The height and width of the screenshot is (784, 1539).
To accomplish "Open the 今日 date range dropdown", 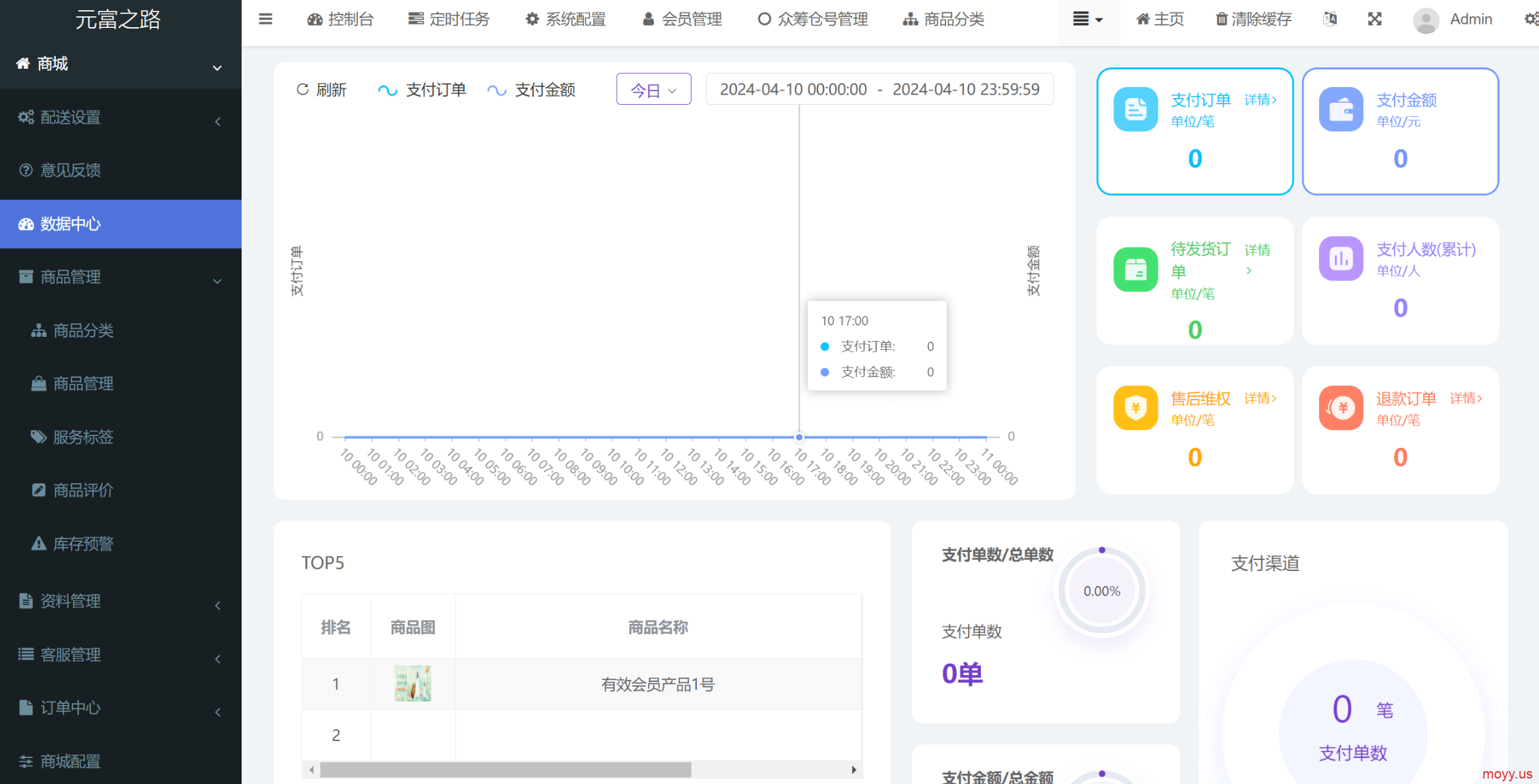I will (x=653, y=89).
